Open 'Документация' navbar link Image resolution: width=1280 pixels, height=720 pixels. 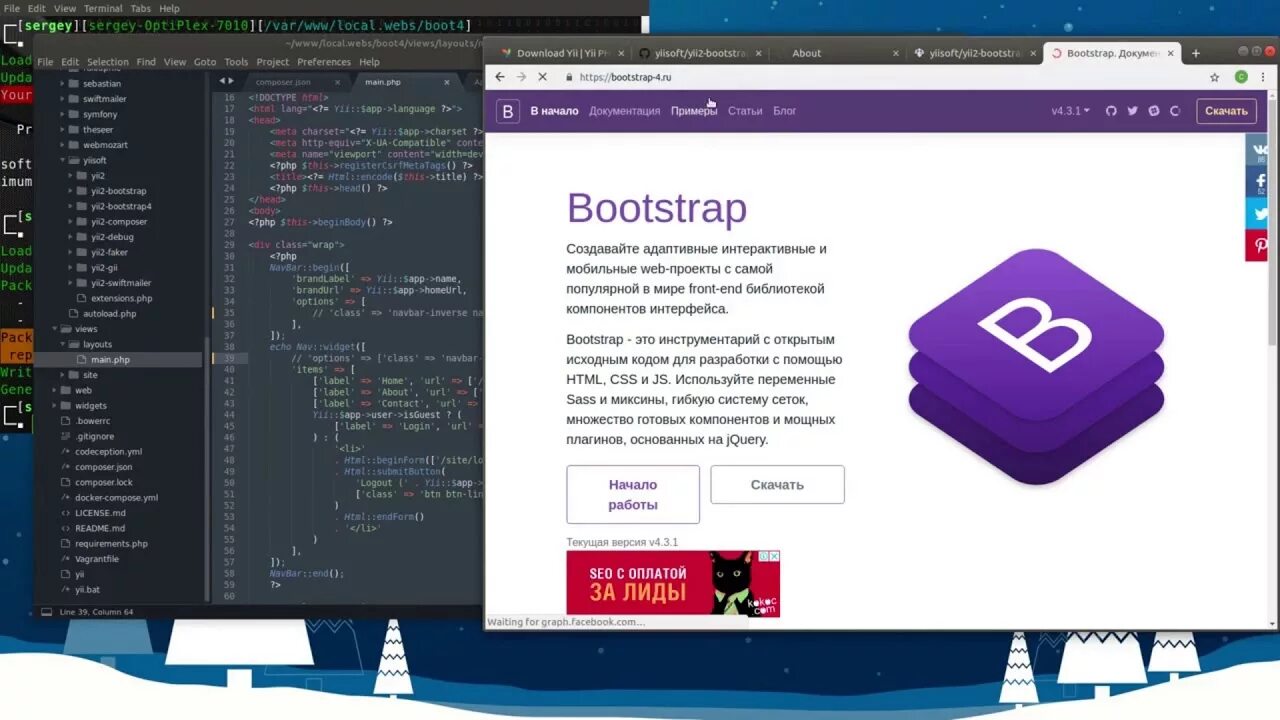625,111
